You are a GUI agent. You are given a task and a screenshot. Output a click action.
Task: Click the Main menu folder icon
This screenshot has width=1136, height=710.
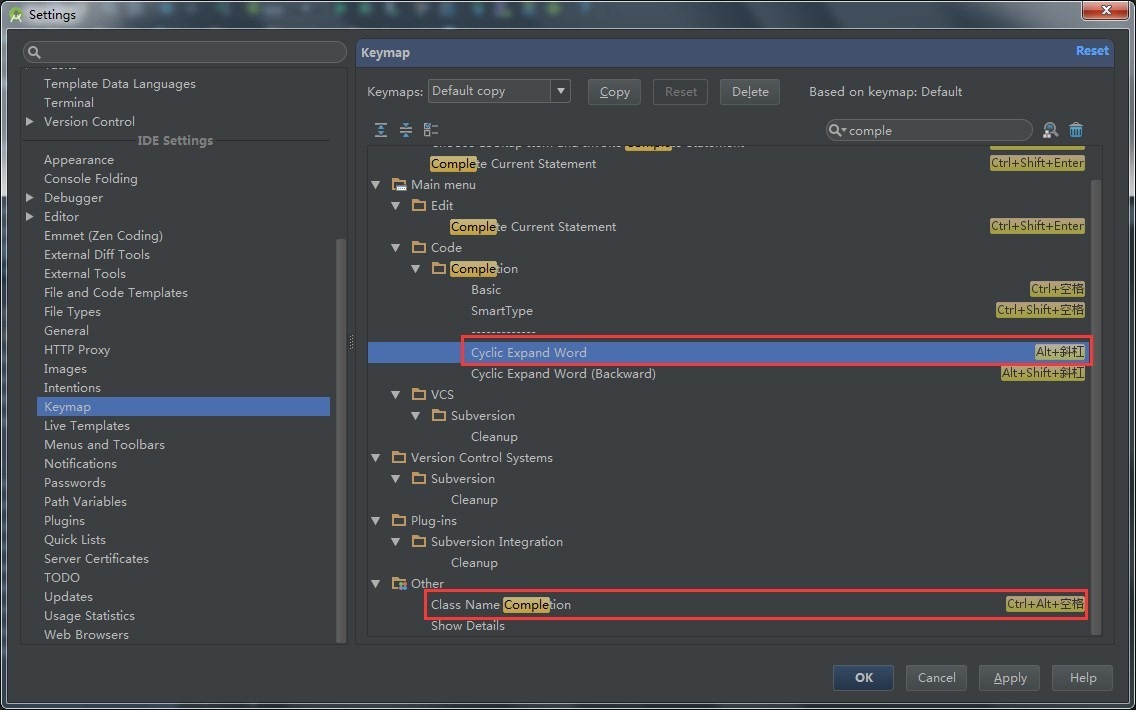pyautogui.click(x=399, y=185)
